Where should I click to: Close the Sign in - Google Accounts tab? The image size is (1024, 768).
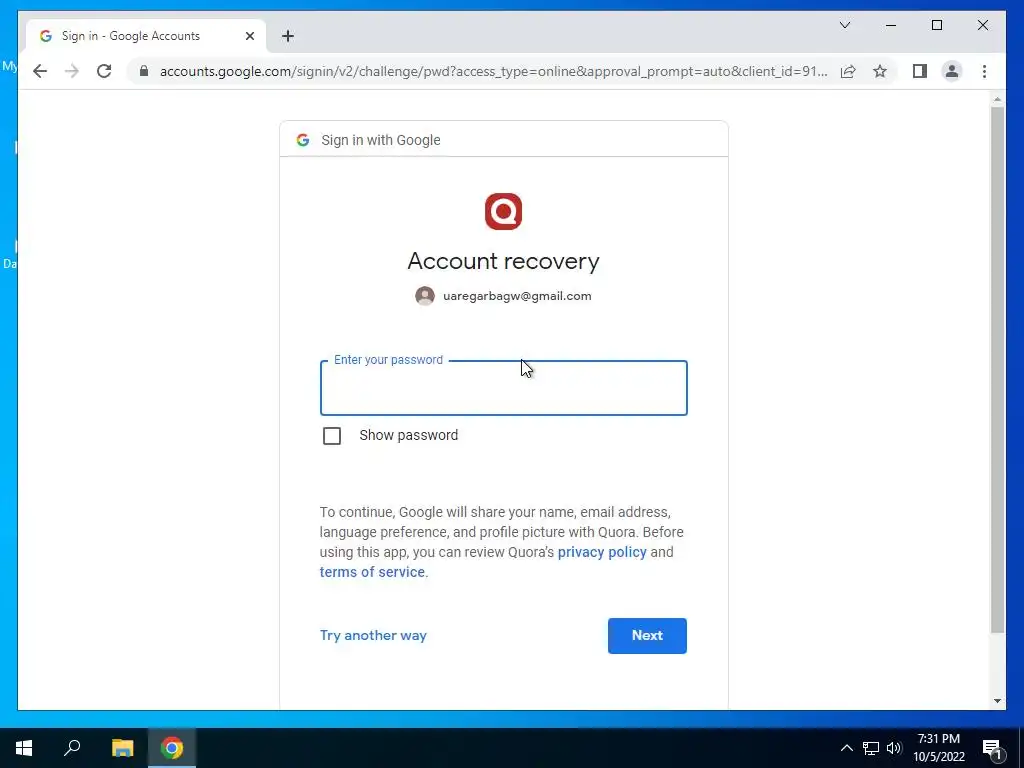249,36
